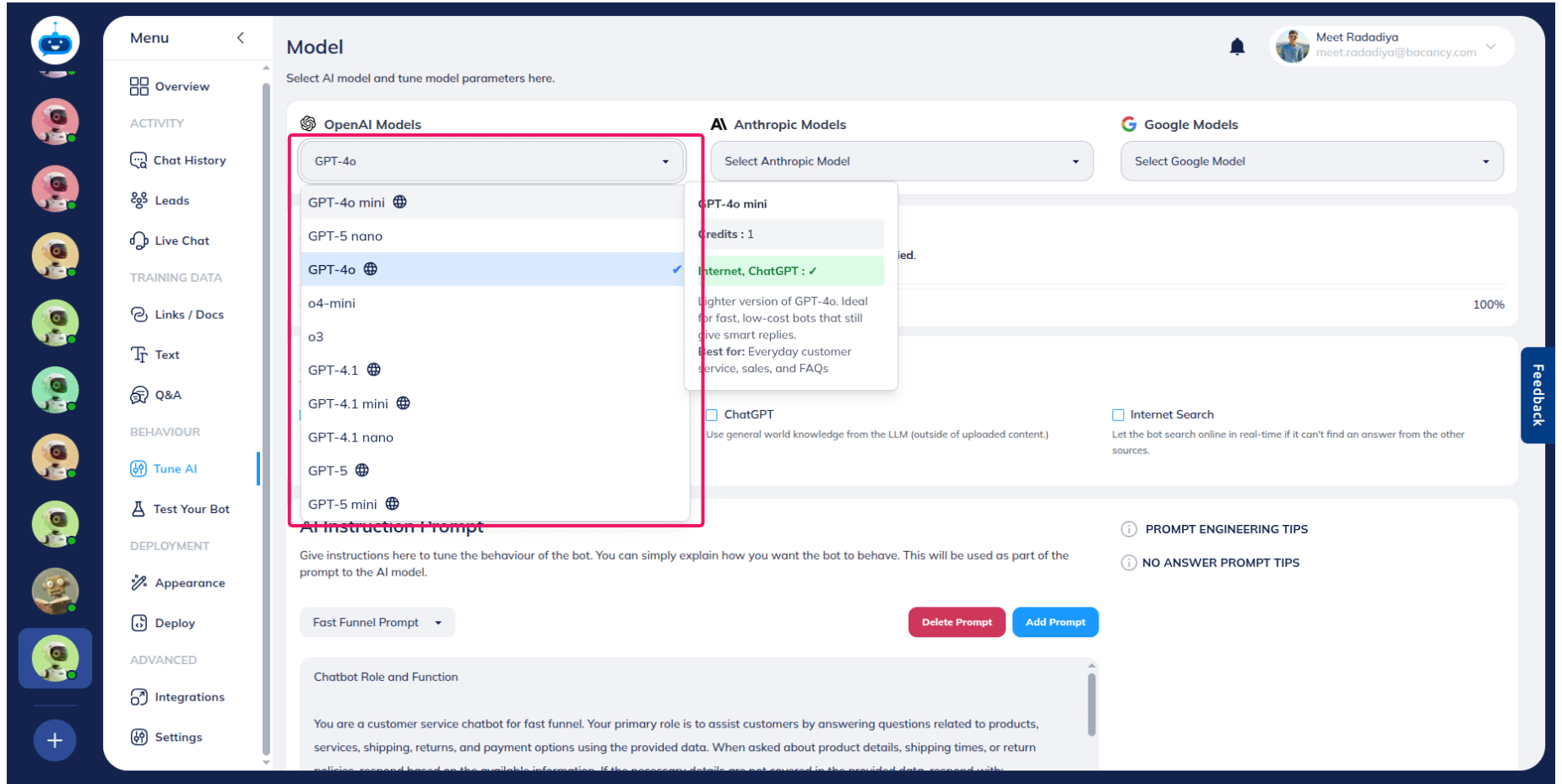Viewport: 1562px width, 784px height.
Task: Open the notifications bell
Action: pos(1237,46)
